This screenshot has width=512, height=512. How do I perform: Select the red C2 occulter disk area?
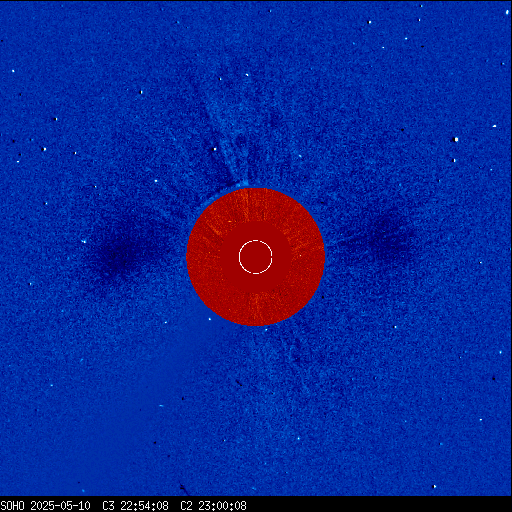click(x=256, y=257)
